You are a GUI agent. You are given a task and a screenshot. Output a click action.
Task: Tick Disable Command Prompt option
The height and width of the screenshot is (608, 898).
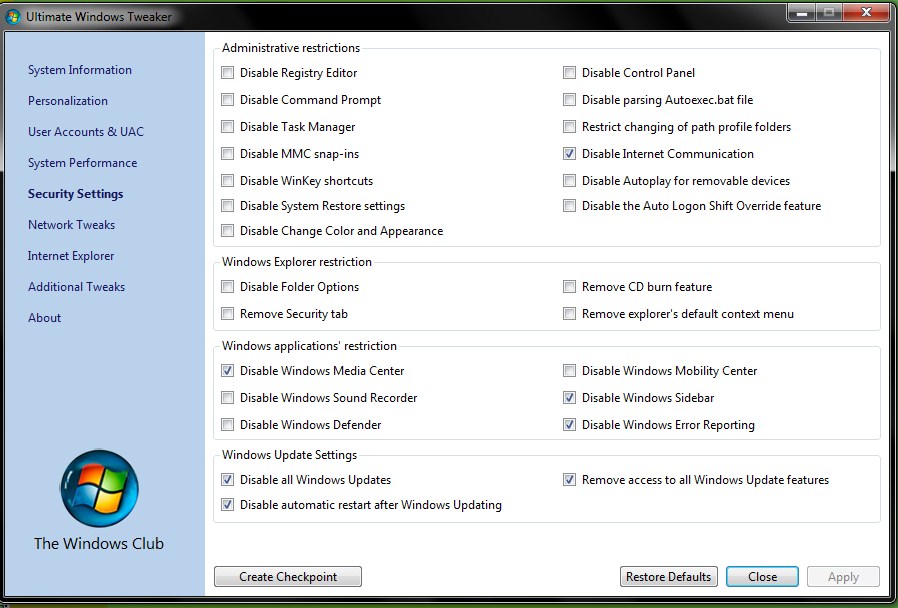click(x=227, y=100)
